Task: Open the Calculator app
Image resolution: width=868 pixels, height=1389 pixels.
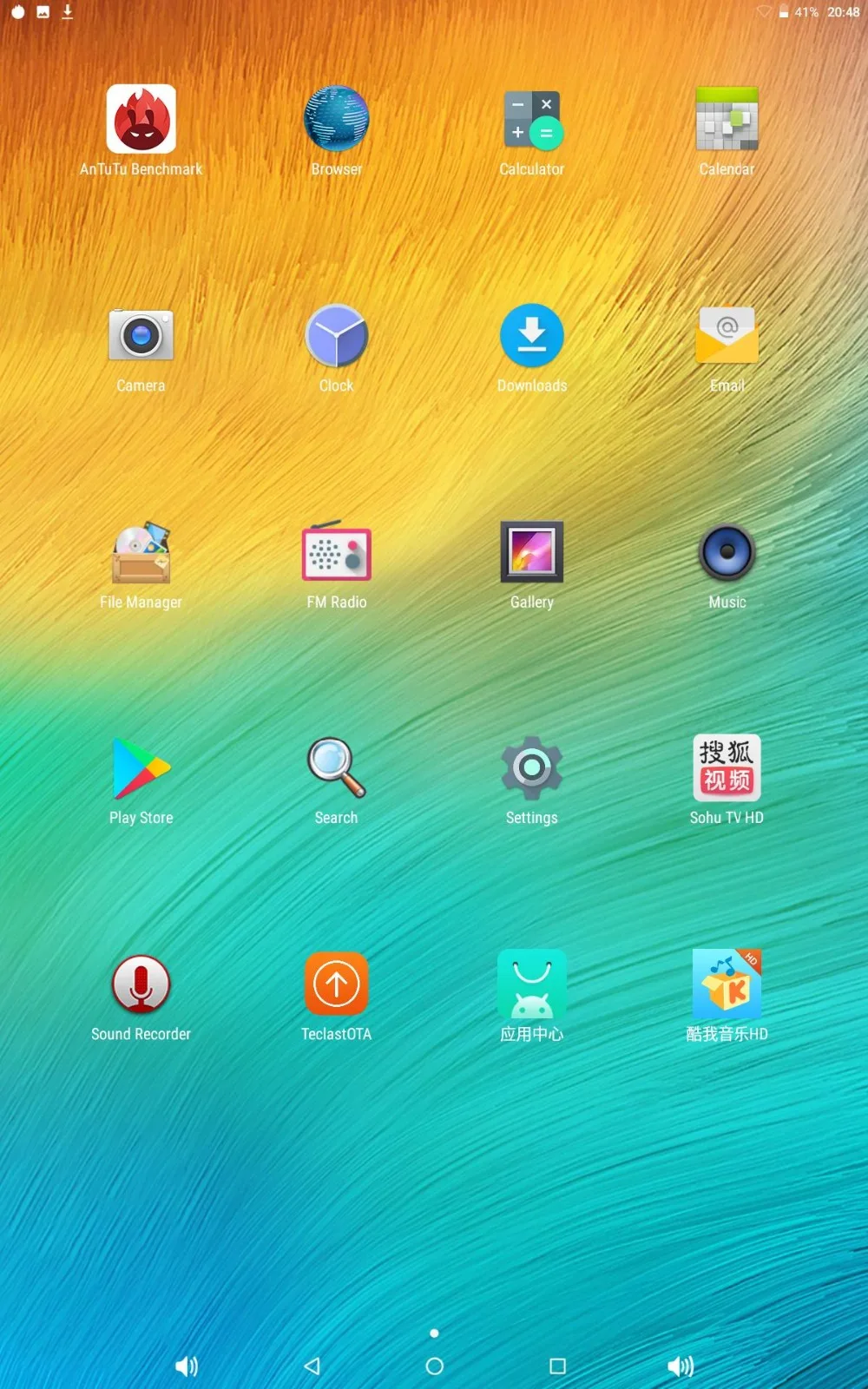Action: tap(532, 119)
